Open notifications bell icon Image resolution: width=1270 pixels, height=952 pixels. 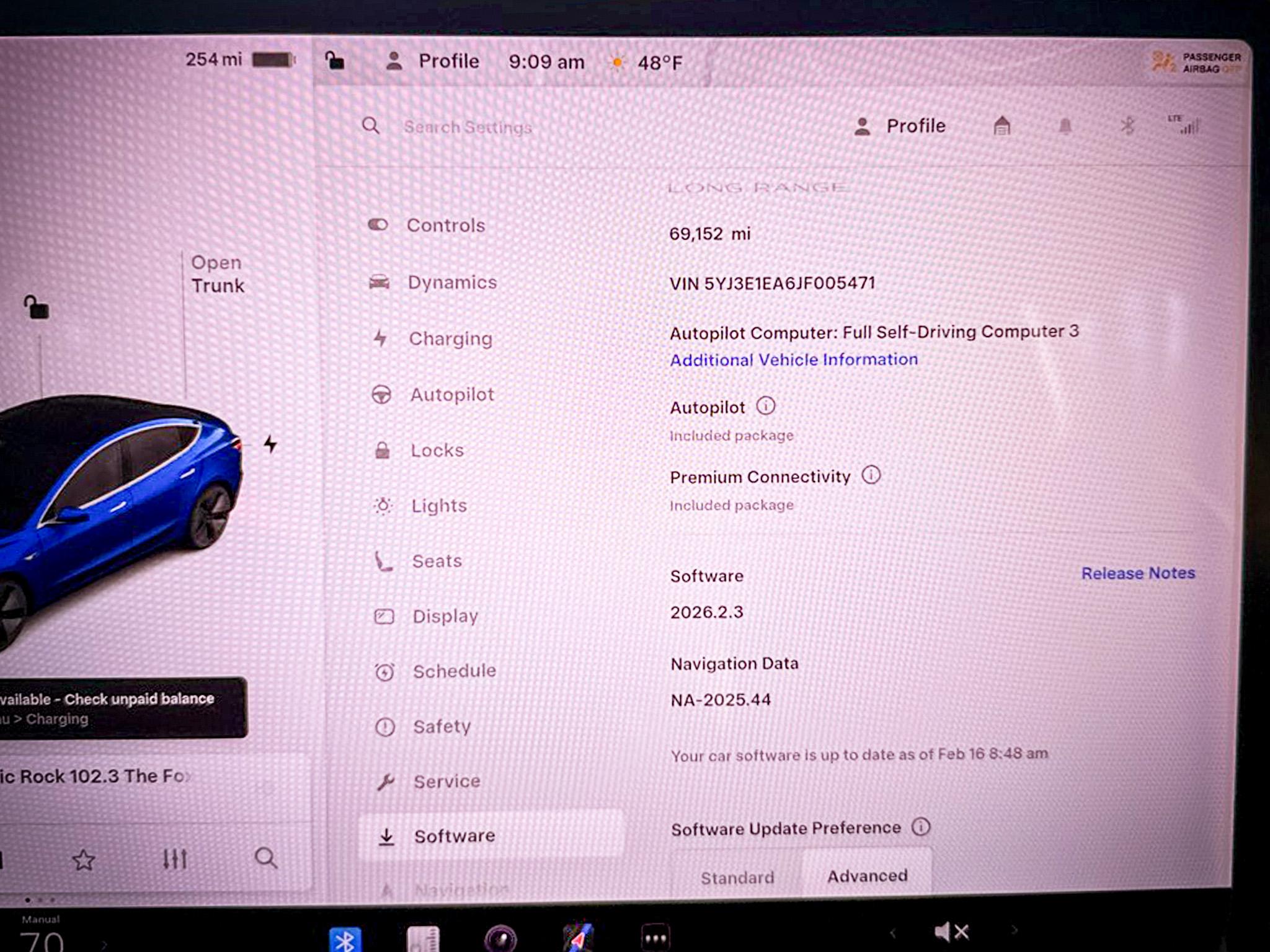pyautogui.click(x=1065, y=126)
